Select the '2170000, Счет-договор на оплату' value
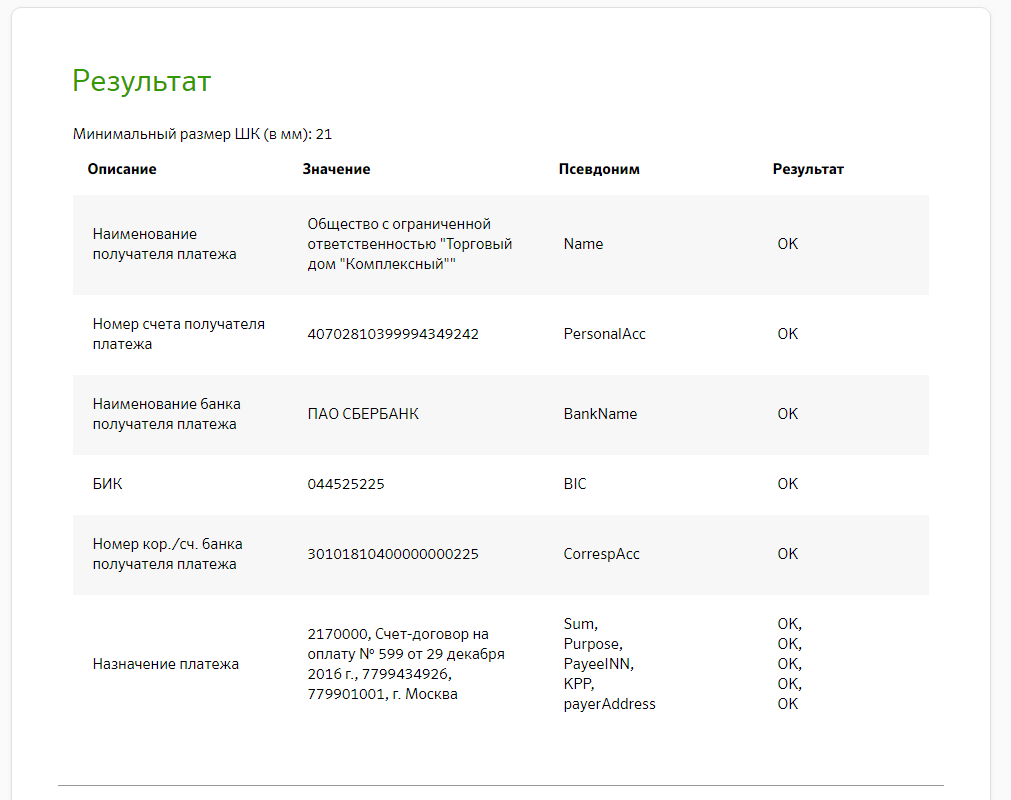 coord(406,664)
